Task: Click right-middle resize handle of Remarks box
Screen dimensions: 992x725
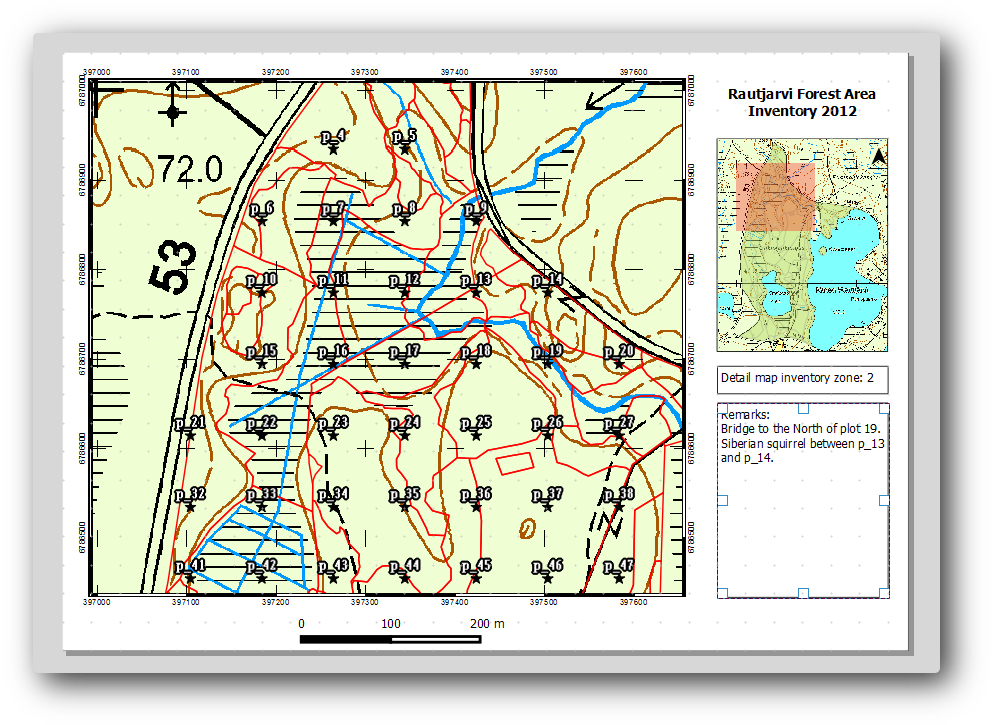Action: 884,500
